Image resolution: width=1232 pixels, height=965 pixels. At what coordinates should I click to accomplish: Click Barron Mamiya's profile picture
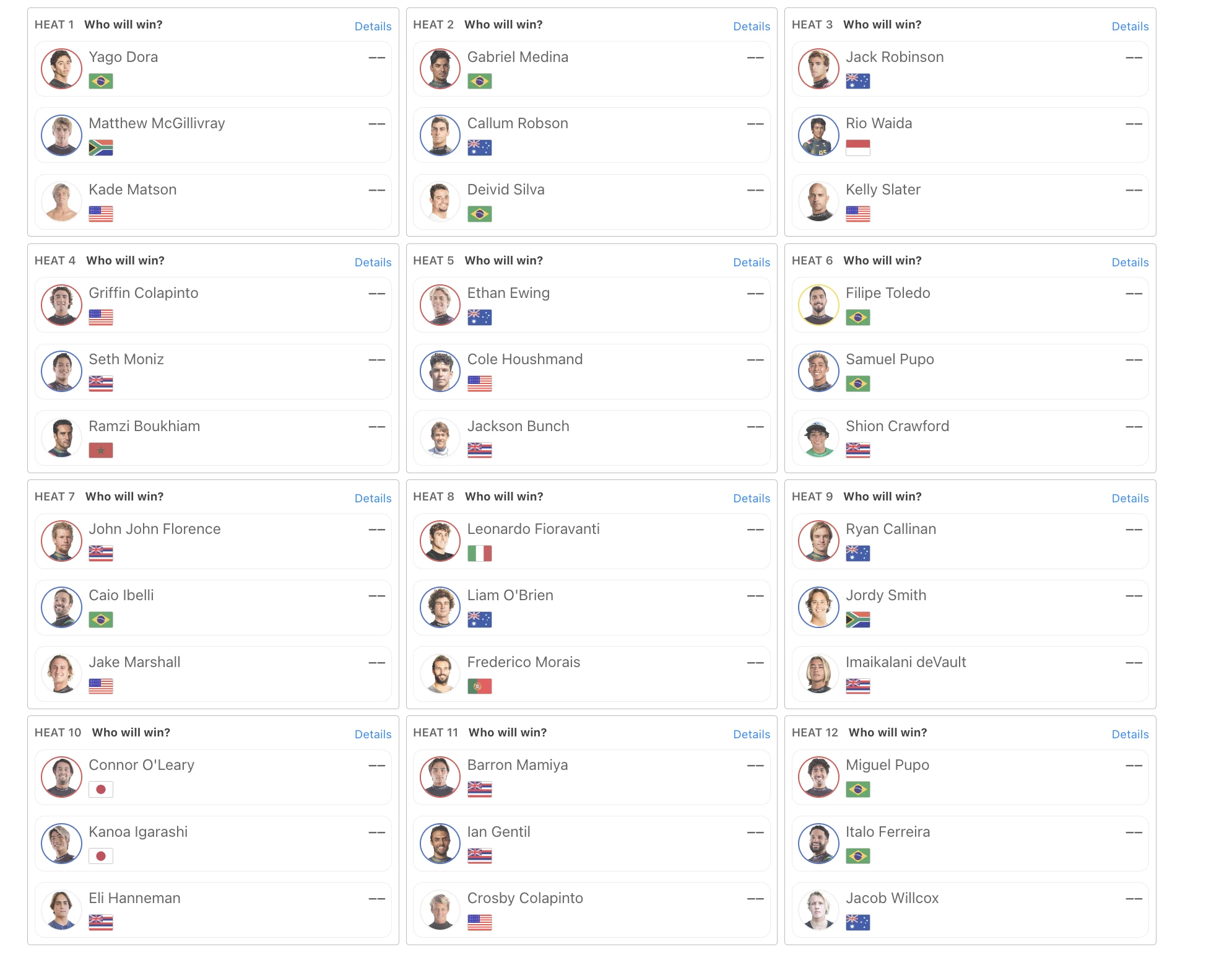coord(440,777)
